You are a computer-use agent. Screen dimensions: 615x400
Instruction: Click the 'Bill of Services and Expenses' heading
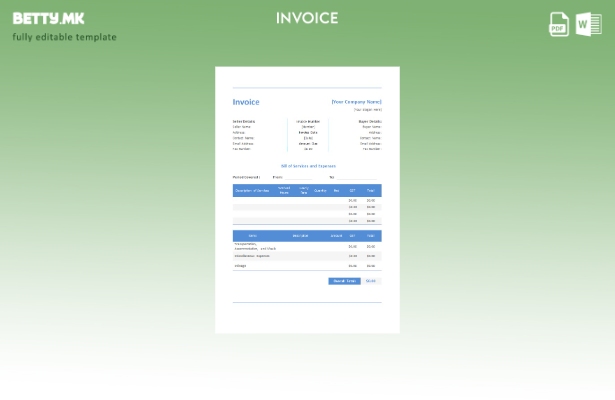(x=307, y=166)
